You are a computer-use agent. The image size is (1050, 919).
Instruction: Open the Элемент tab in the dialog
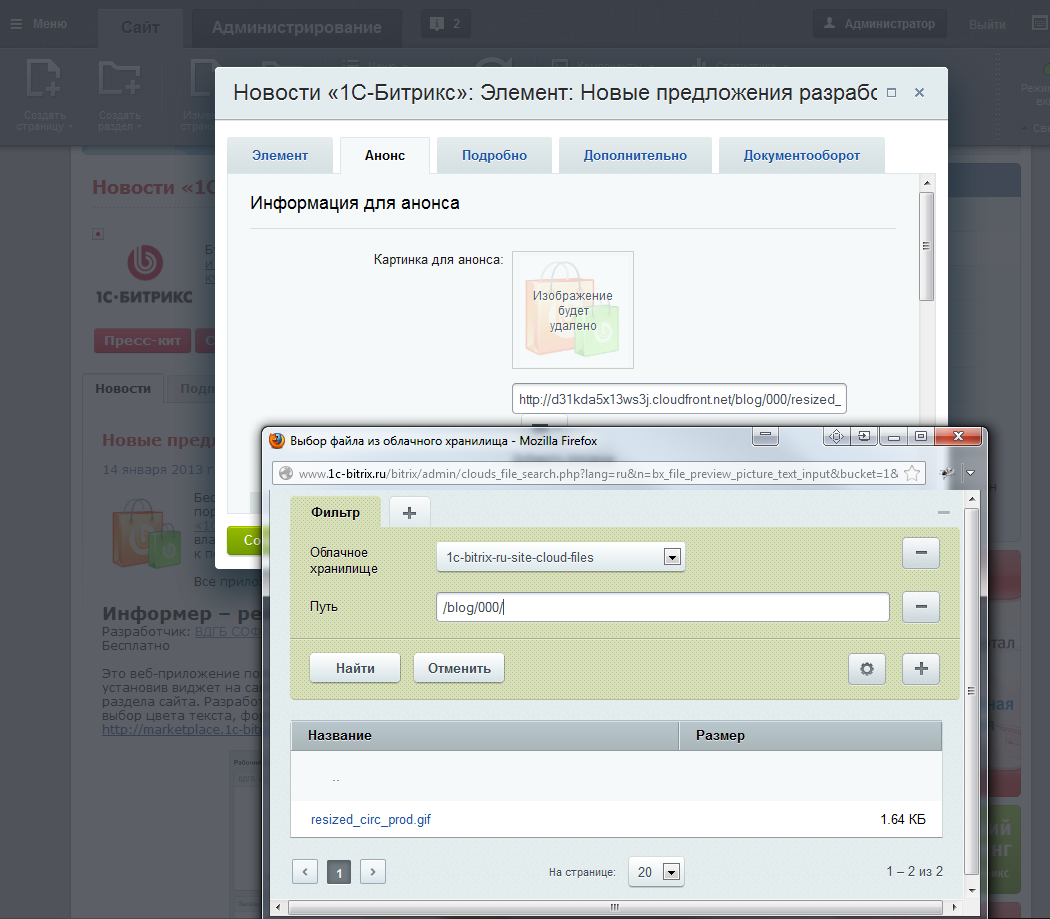point(280,155)
